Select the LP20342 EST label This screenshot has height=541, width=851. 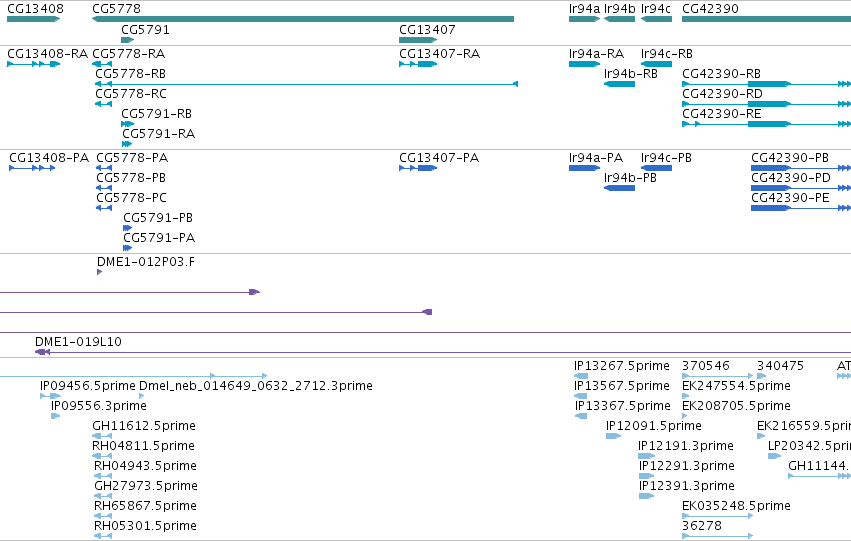point(809,446)
